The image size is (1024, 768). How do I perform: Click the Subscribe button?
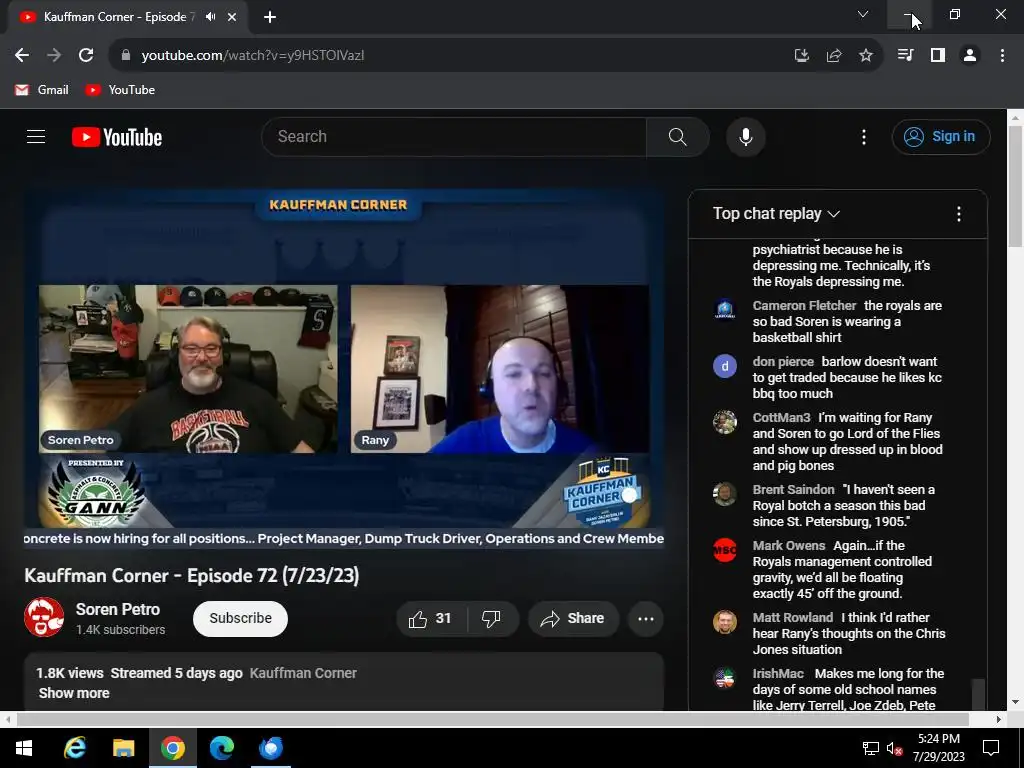(x=240, y=618)
